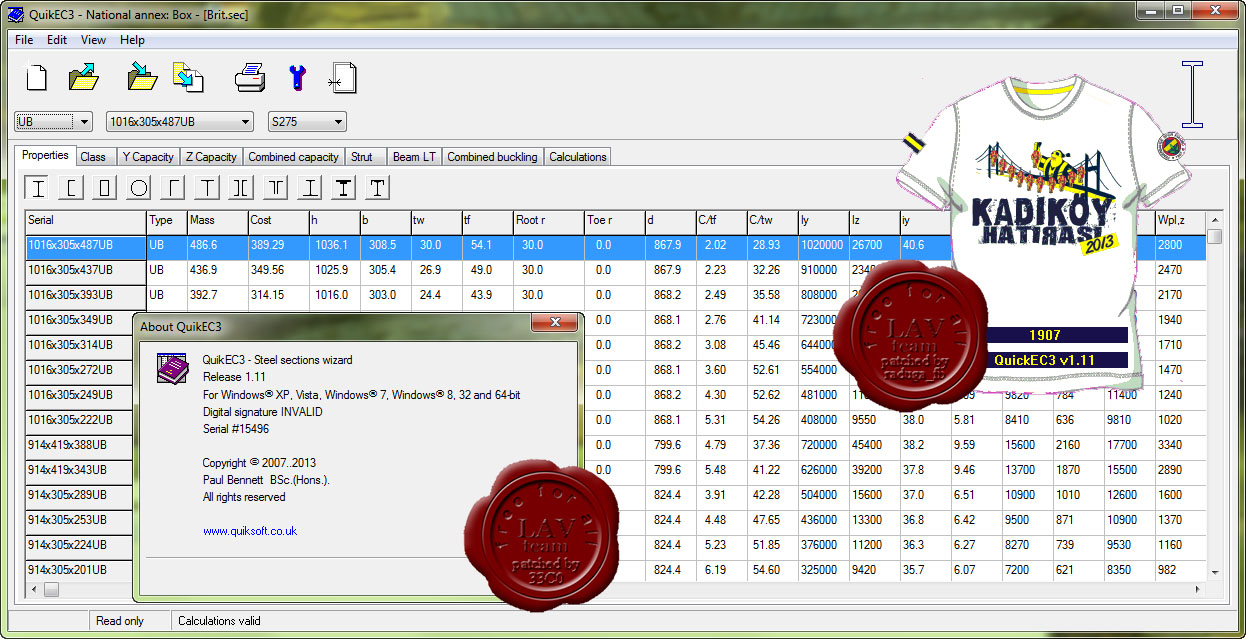Click the table's scroll down arrow
The image size is (1246, 639).
[x=1215, y=571]
